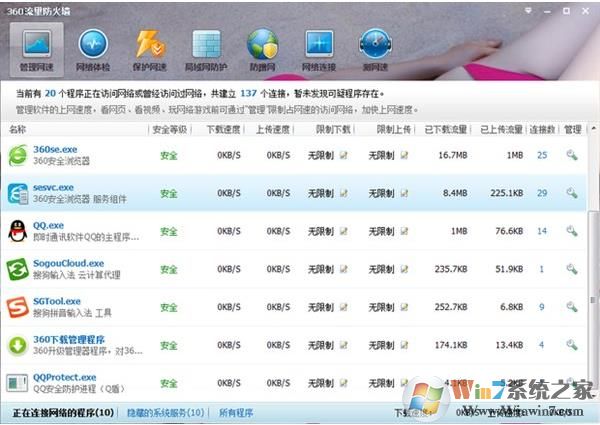Click the QQ.exe penguin icon
The image size is (600, 425).
(x=18, y=231)
